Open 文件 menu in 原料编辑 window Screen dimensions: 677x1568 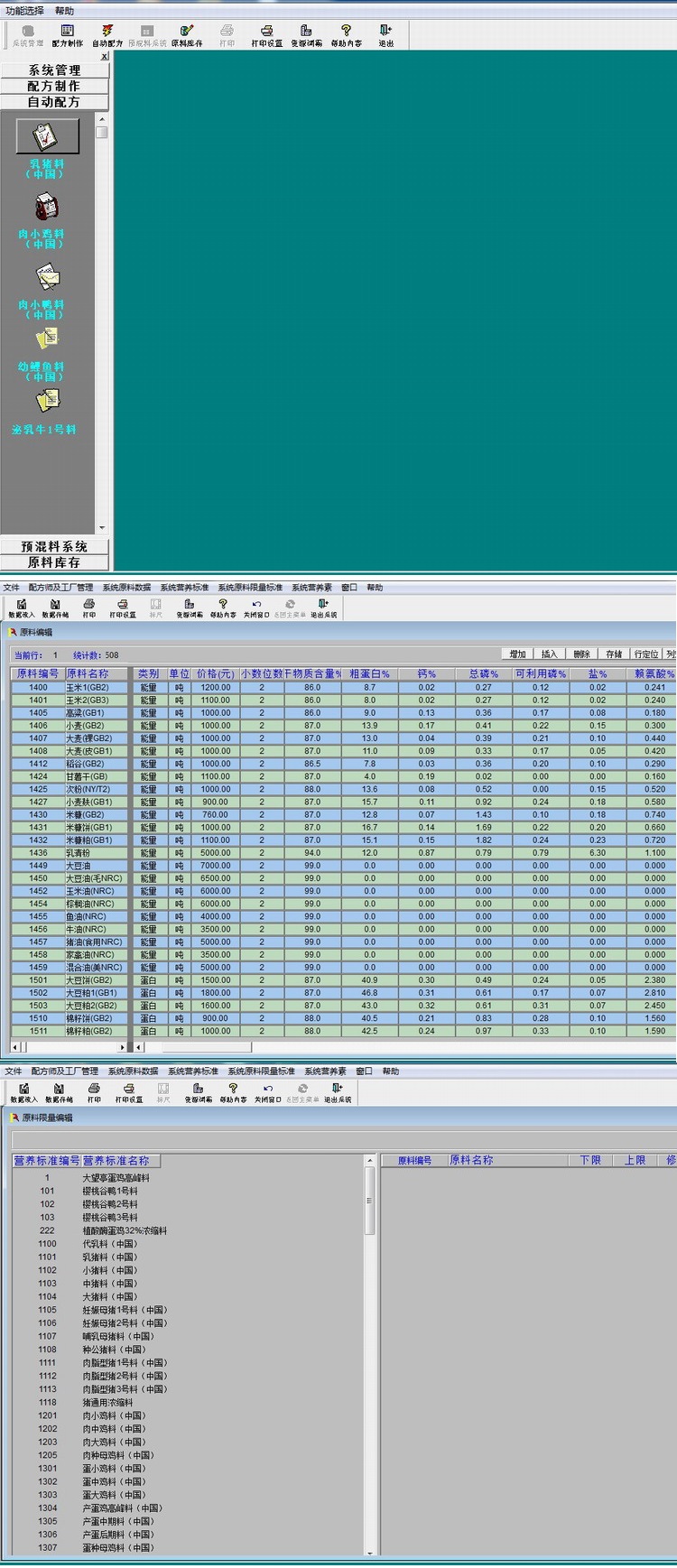click(11, 588)
